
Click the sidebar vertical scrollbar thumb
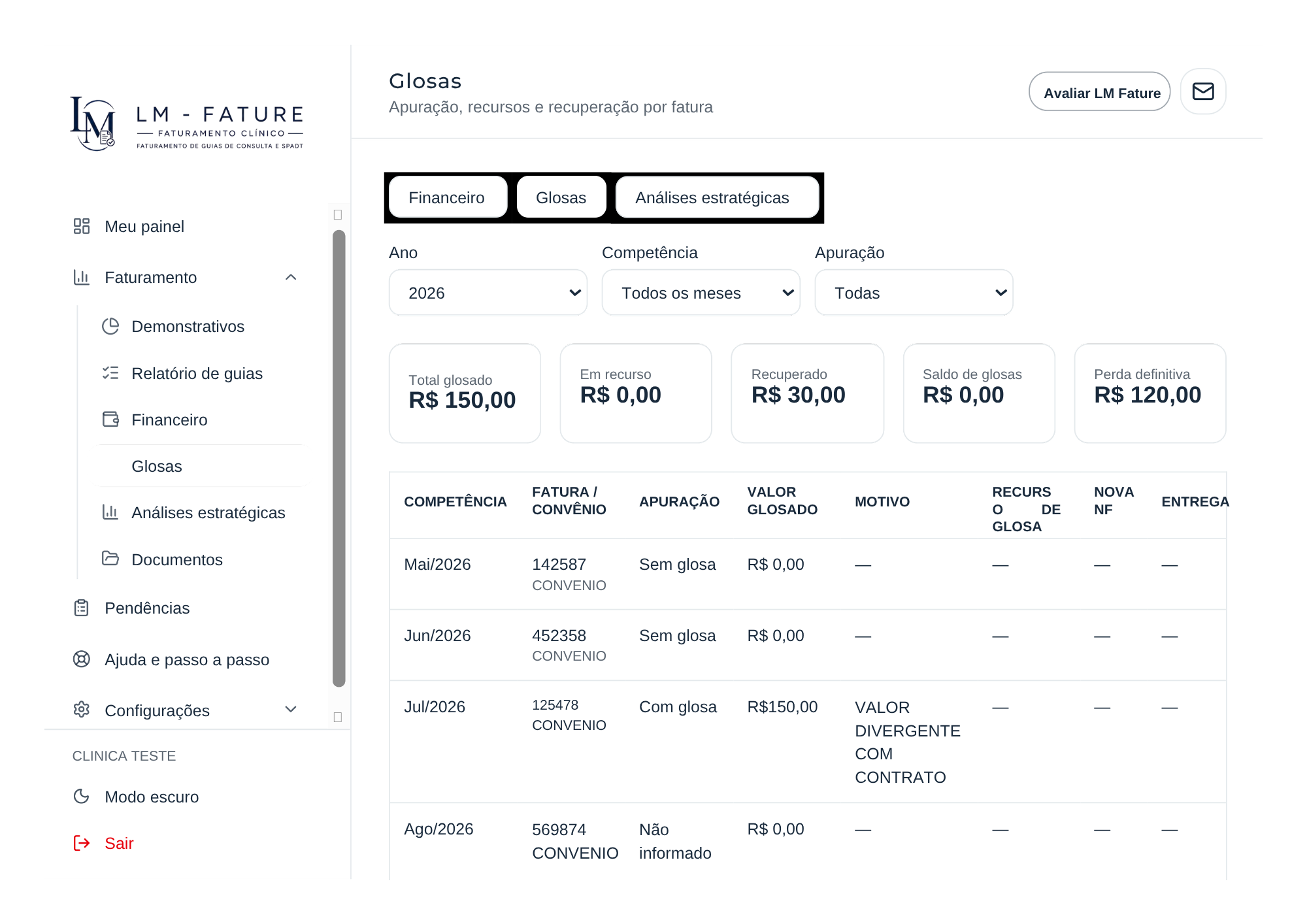click(339, 459)
